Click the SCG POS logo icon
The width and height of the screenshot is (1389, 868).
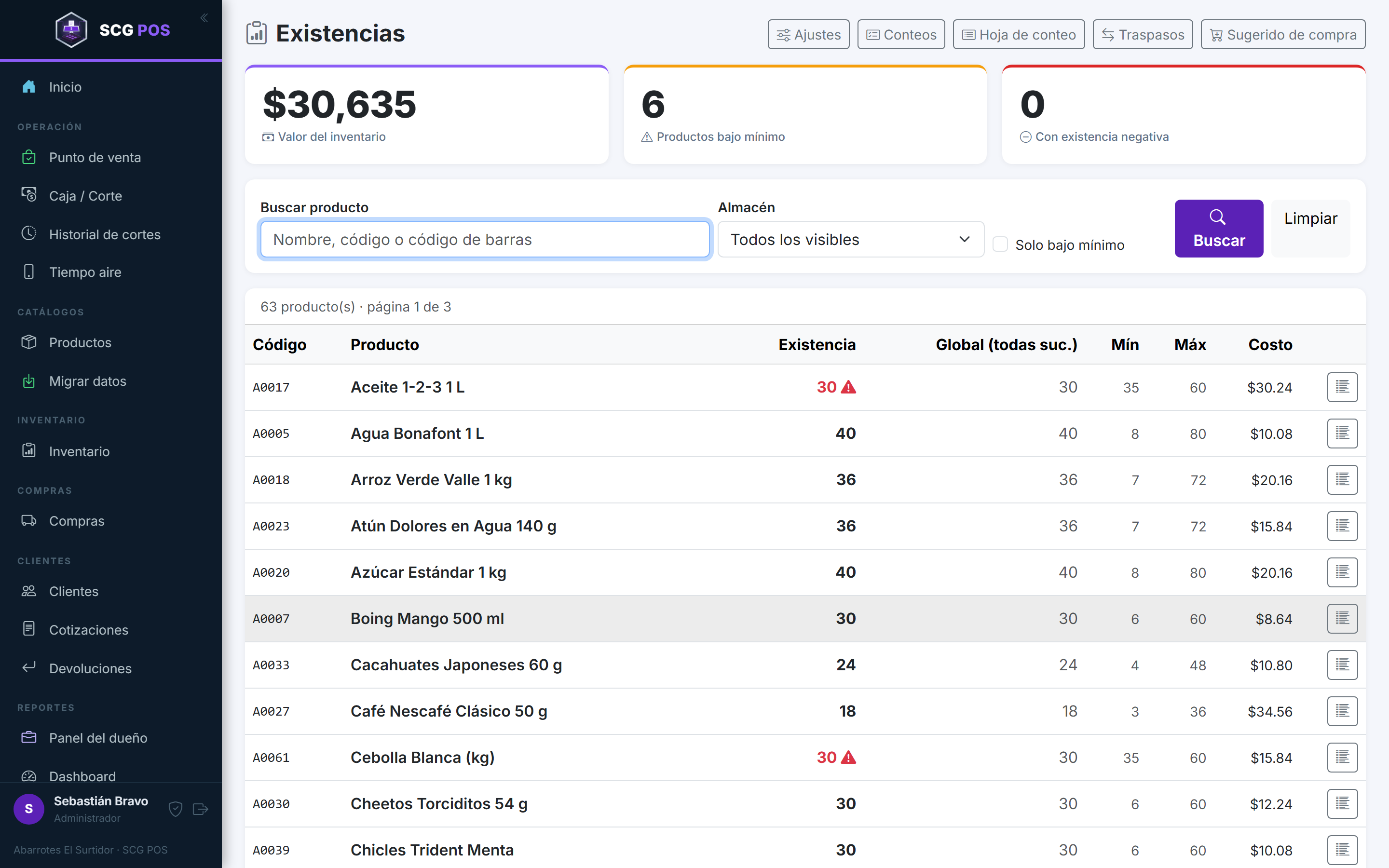(x=71, y=29)
